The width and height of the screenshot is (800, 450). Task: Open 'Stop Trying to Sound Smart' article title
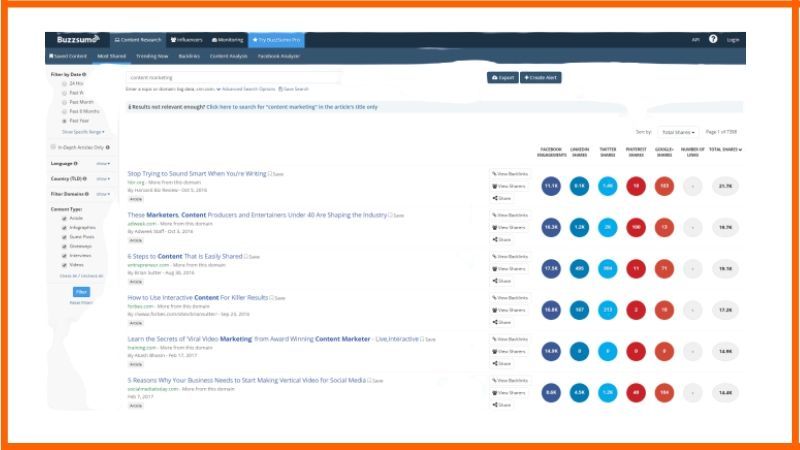[197, 174]
